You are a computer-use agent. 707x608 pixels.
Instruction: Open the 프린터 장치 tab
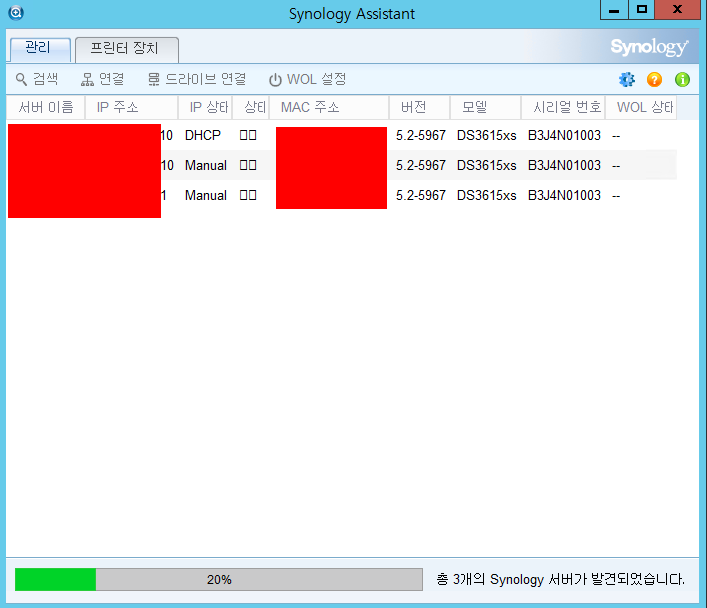127,49
